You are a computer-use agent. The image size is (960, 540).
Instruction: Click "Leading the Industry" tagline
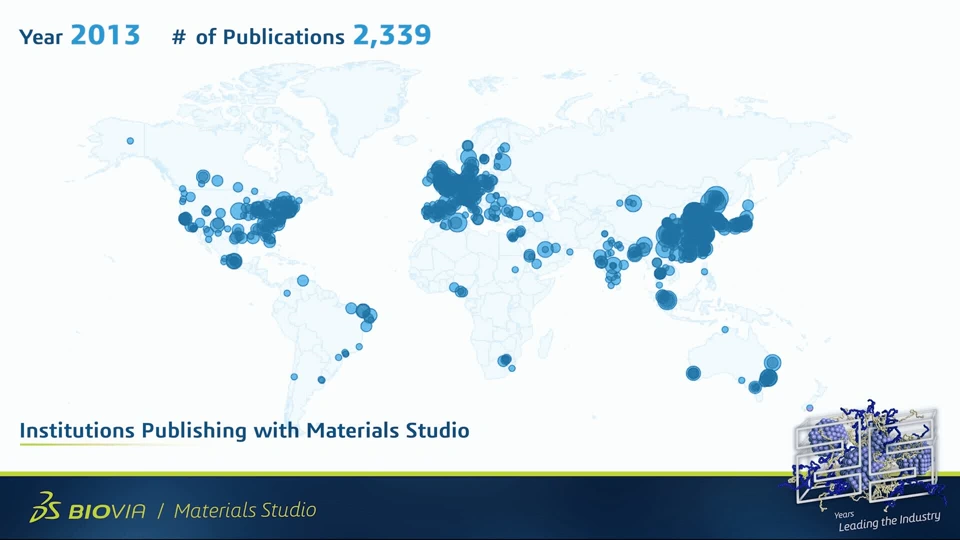click(x=889, y=521)
